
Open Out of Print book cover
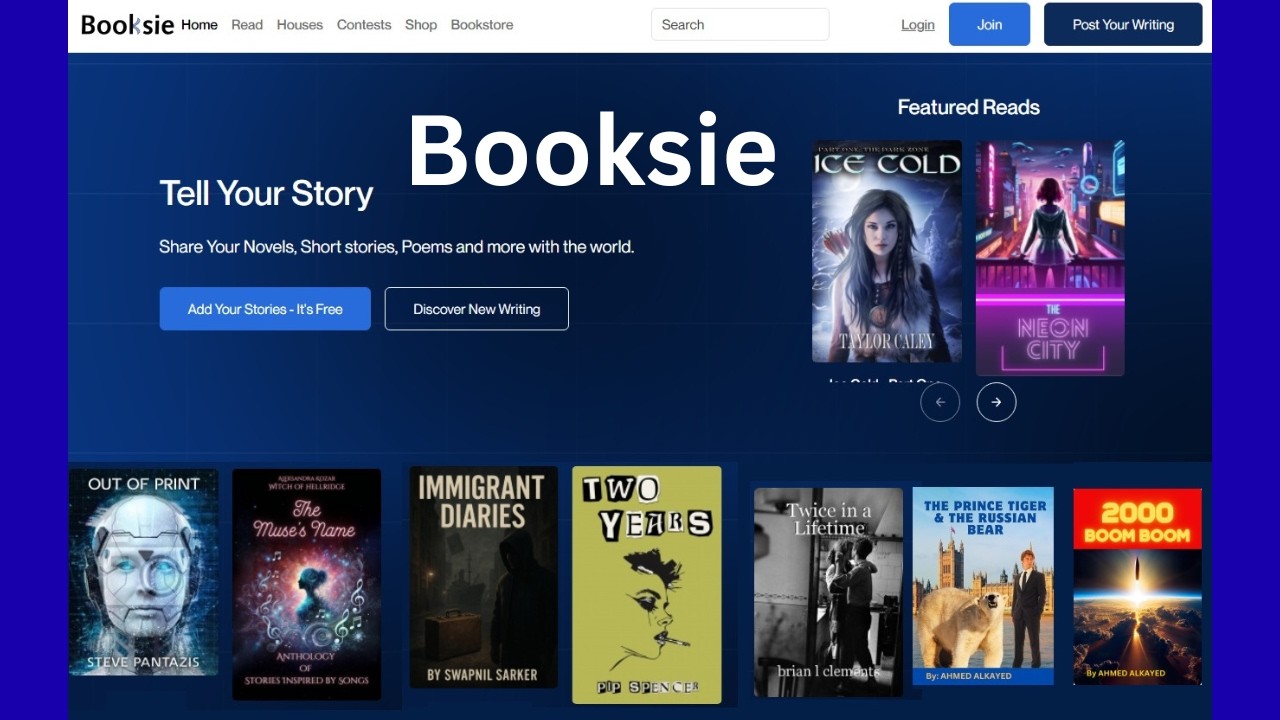tap(143, 572)
